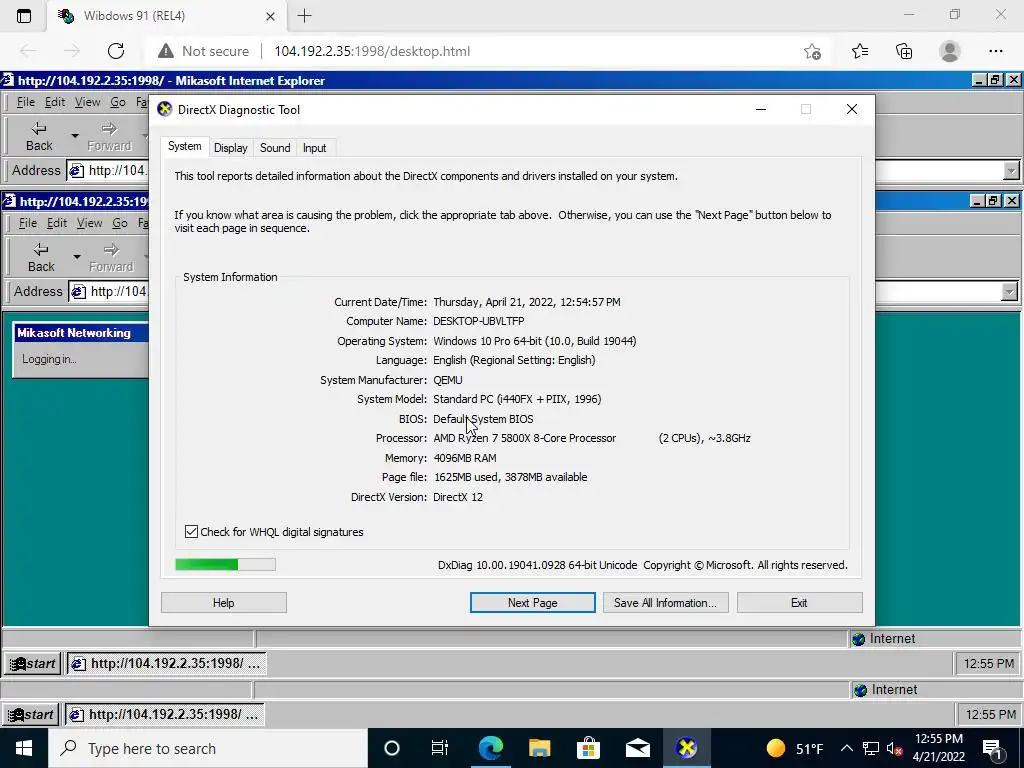The image size is (1024, 768).
Task: Toggle Check for WHQL digital signatures
Action: tap(191, 532)
